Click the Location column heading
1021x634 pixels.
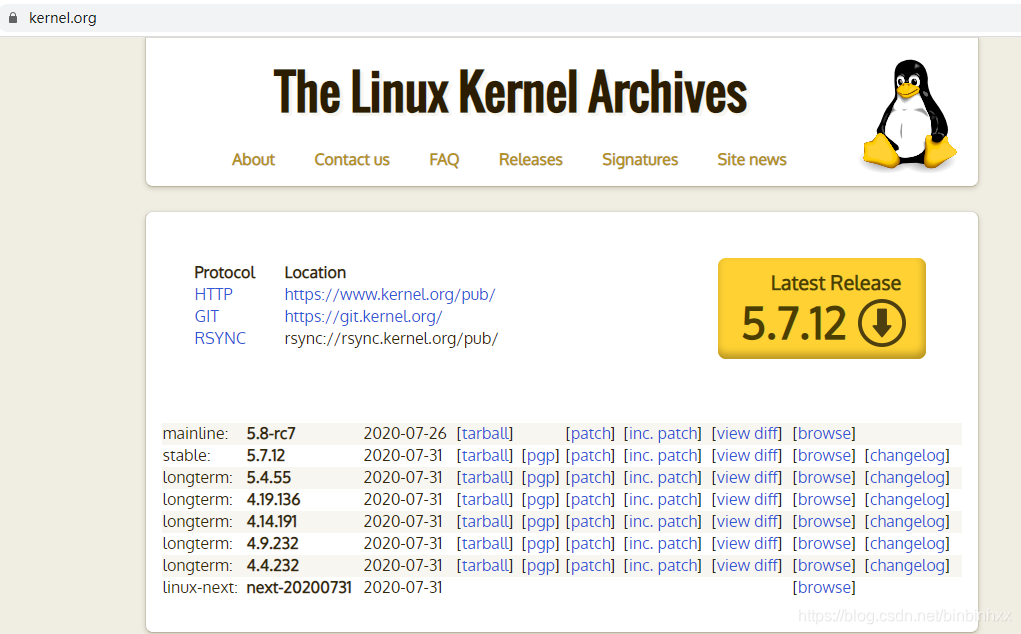[x=315, y=273]
